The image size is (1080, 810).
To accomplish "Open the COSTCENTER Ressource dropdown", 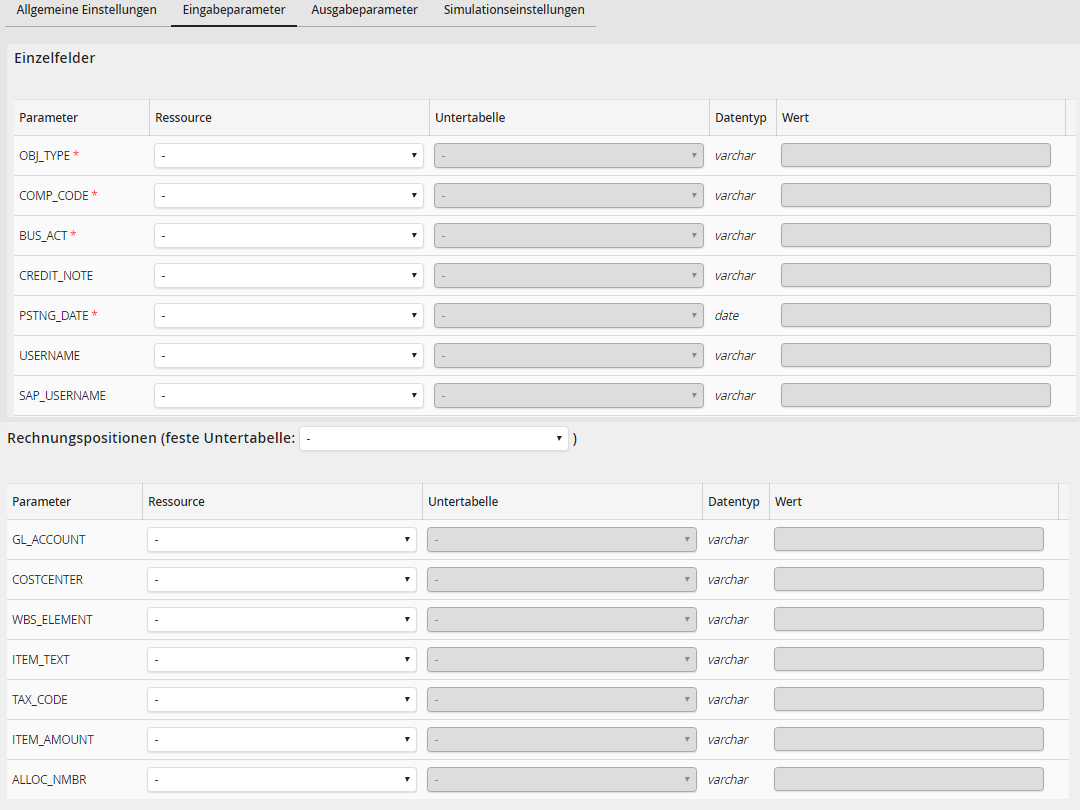I will pyautogui.click(x=281, y=580).
